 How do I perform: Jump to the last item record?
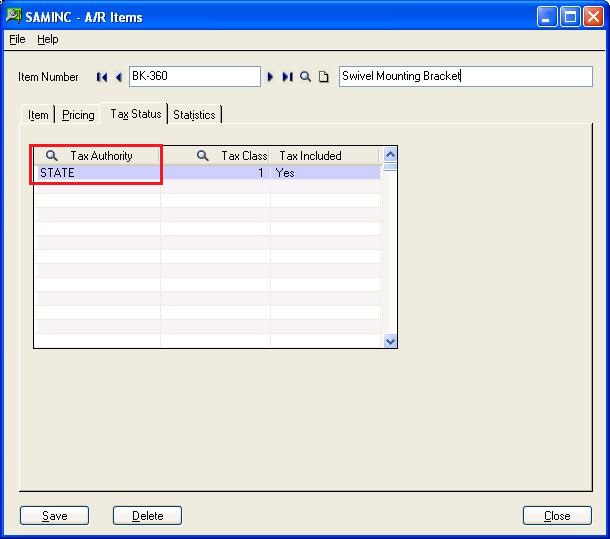tap(287, 77)
